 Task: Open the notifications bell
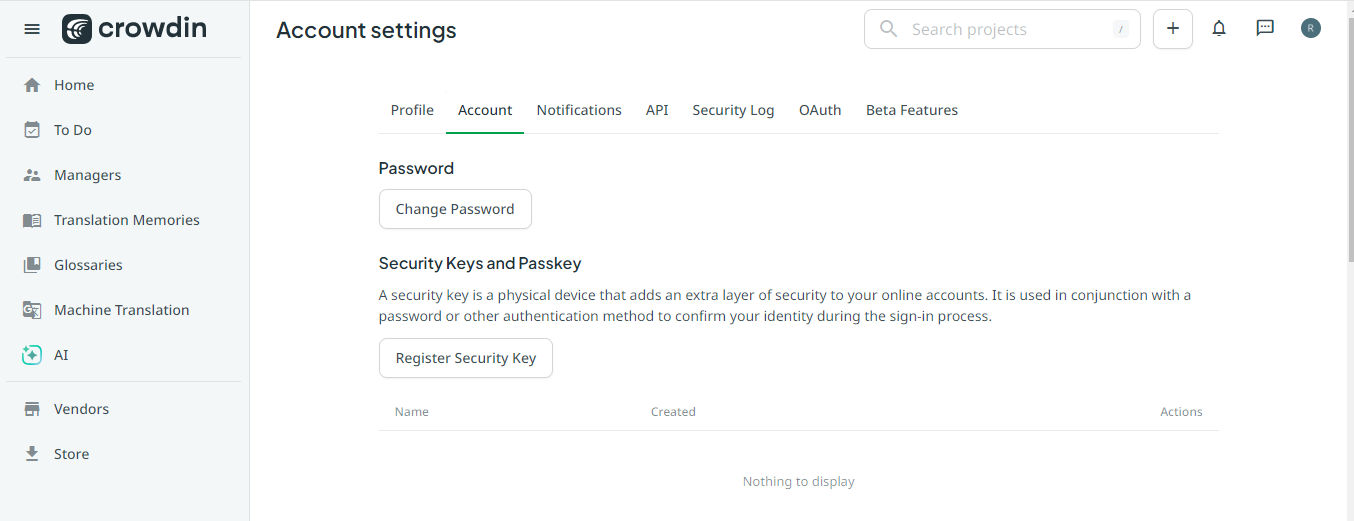[x=1219, y=29]
